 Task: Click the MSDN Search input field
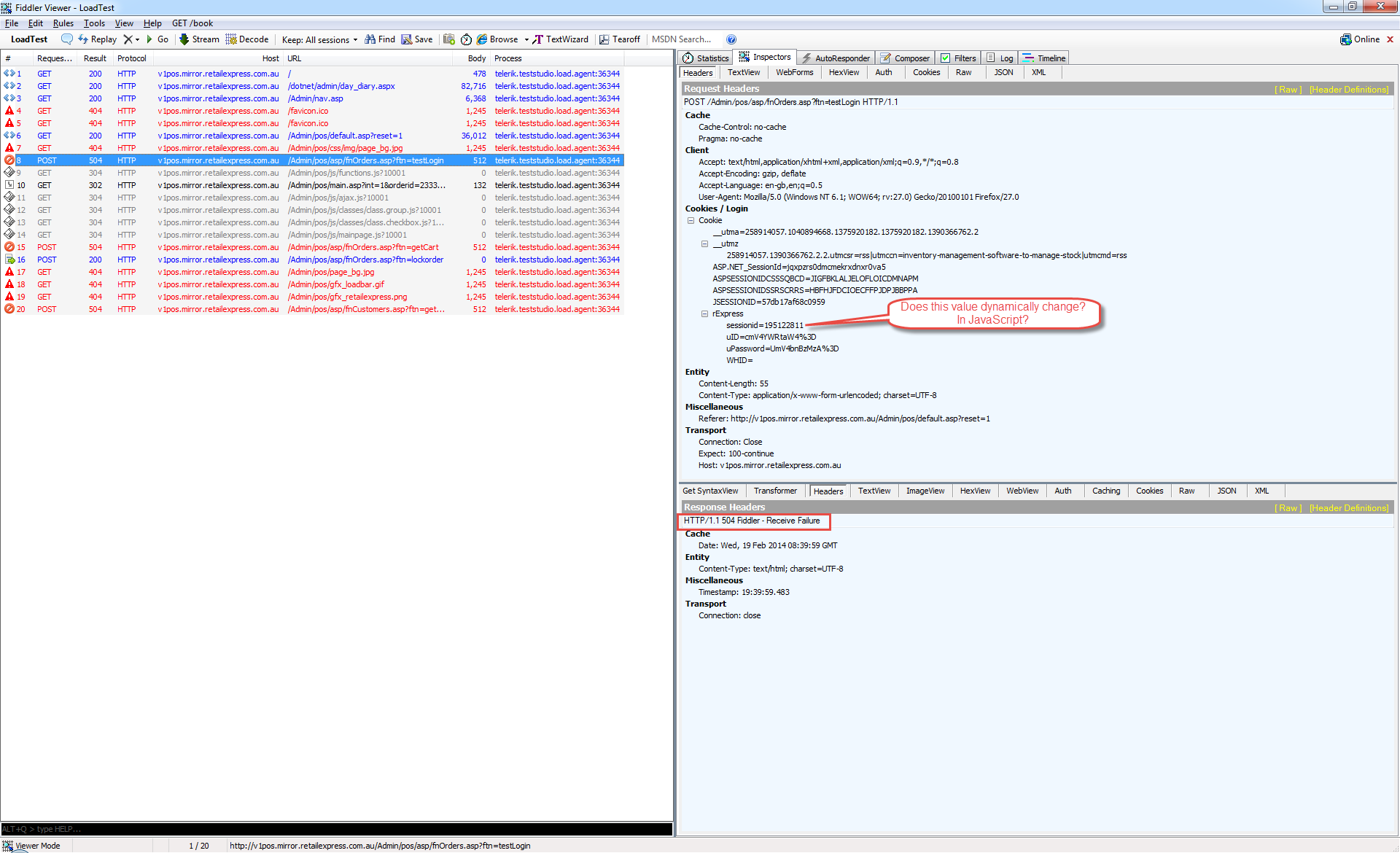click(682, 39)
